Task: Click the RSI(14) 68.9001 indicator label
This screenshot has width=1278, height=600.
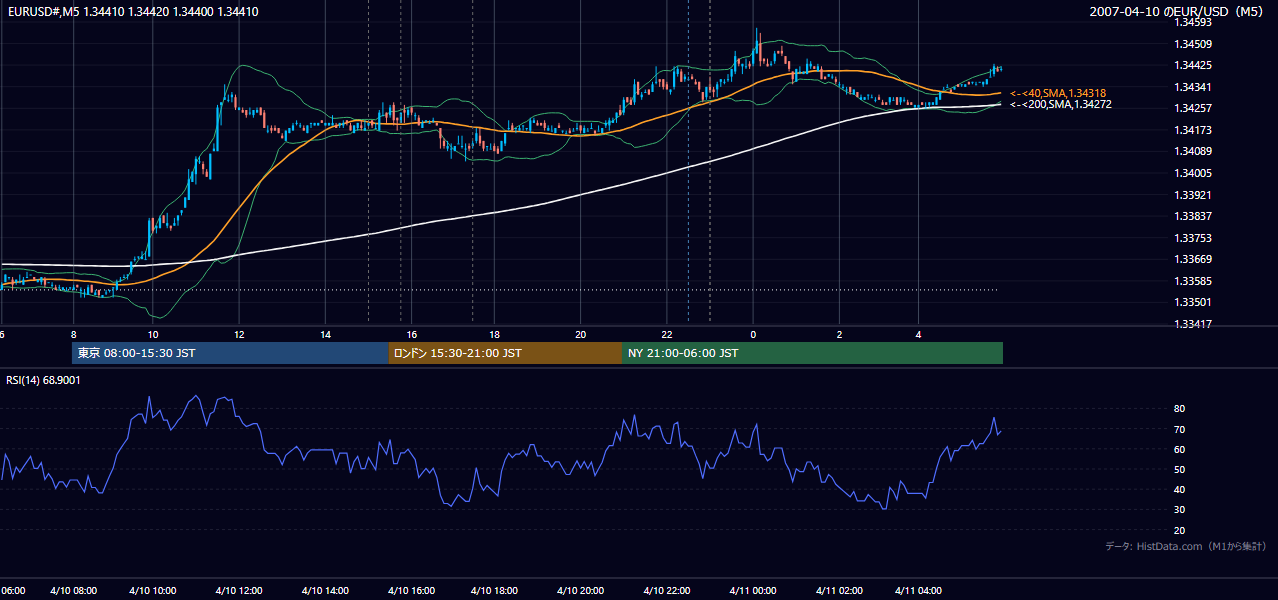Action: [44, 380]
